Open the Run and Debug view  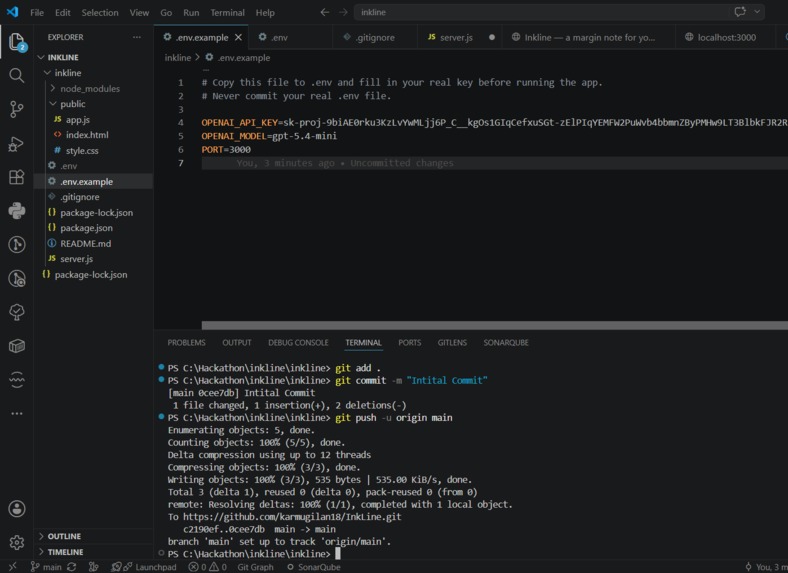[x=17, y=144]
